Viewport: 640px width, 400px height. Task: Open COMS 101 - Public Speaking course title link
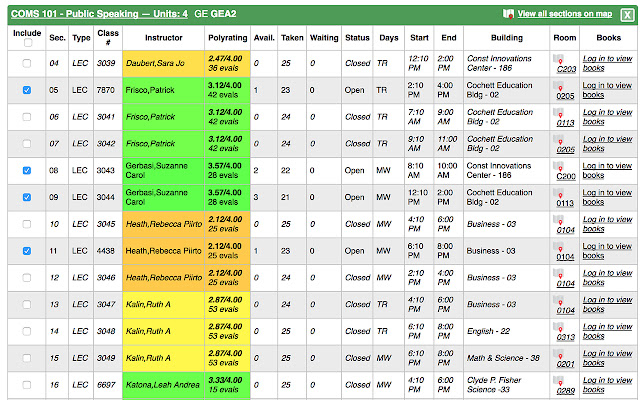pyautogui.click(x=99, y=14)
